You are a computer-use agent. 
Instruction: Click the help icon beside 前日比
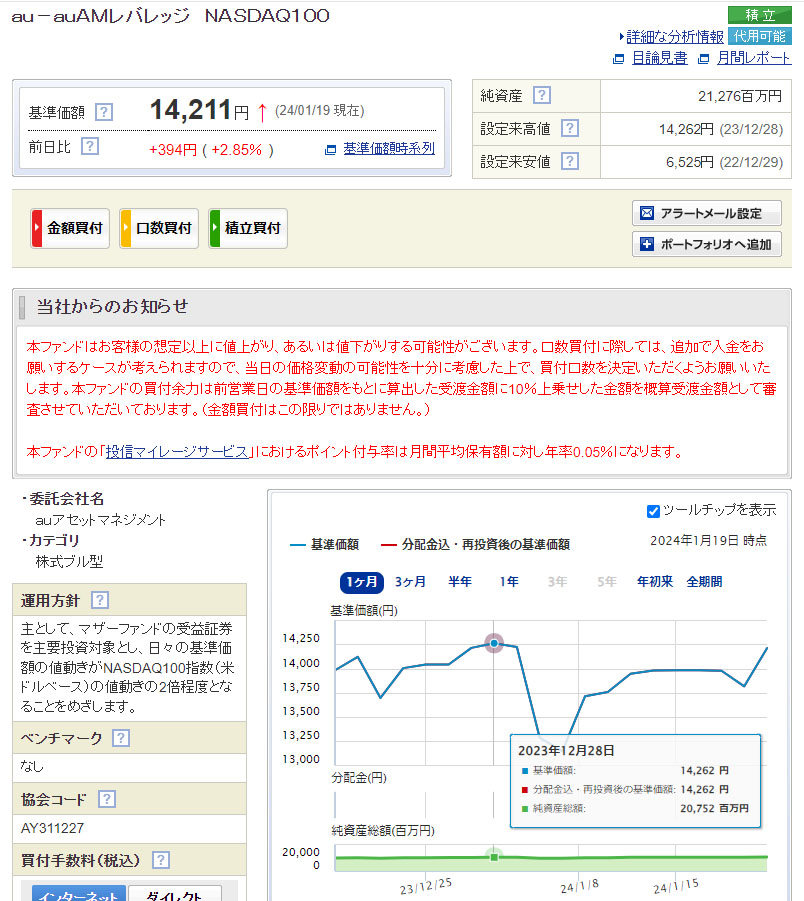[90, 146]
